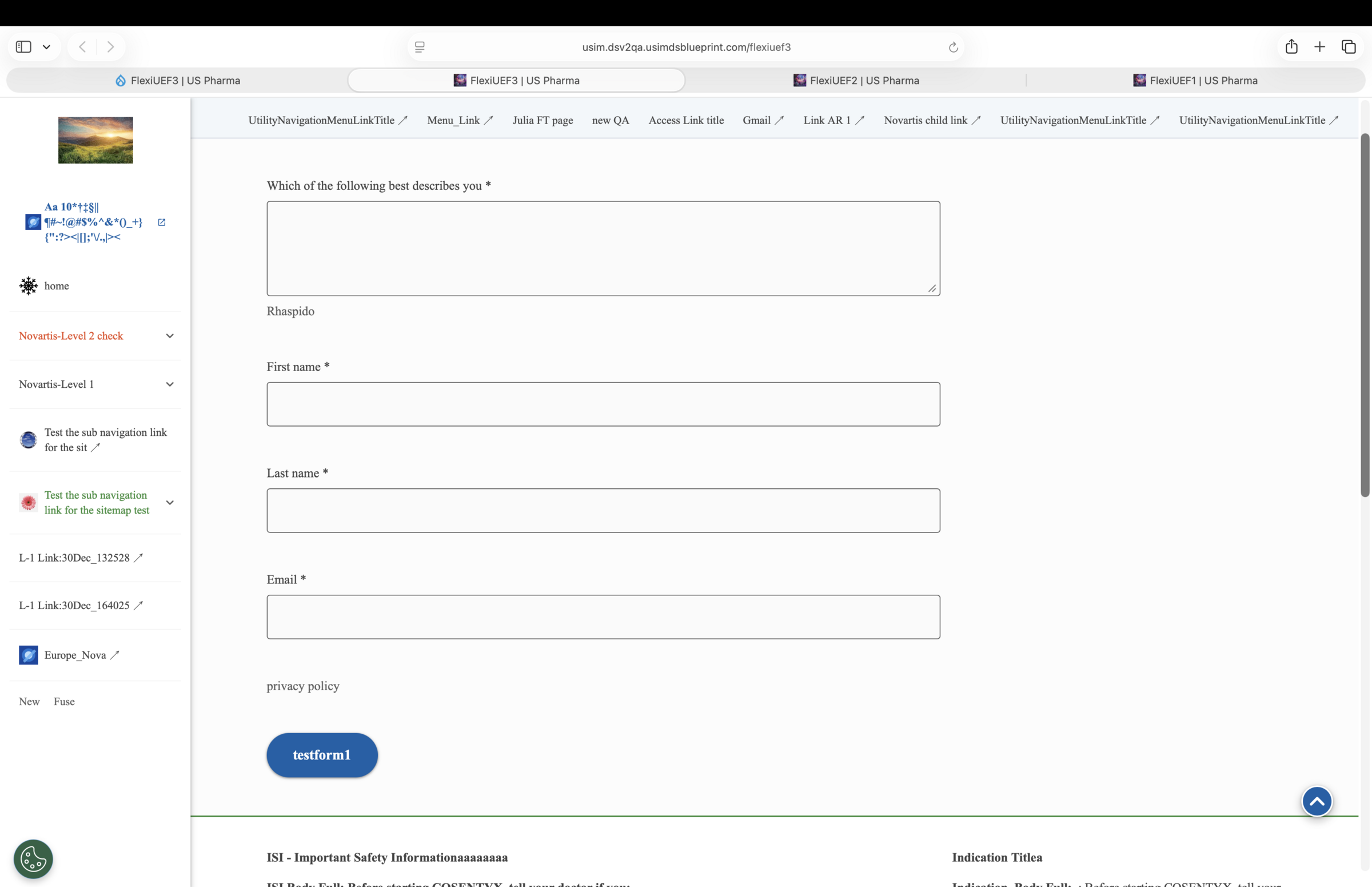Viewport: 1372px width, 887px height.
Task: Open Safari sidebar panel button
Action: coord(23,47)
